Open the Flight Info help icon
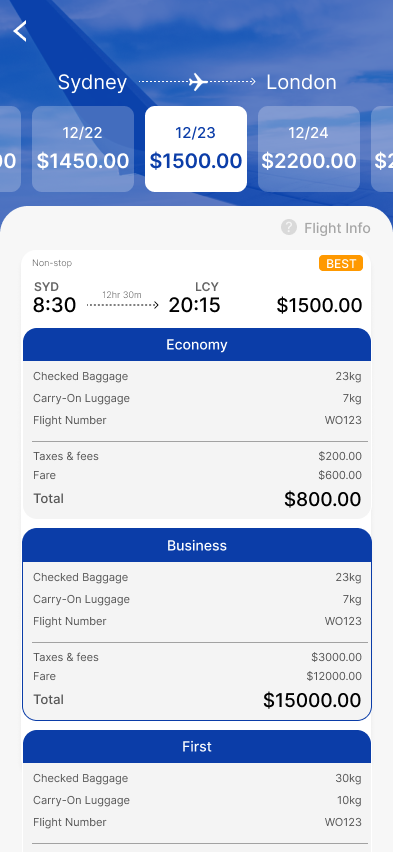 click(289, 227)
